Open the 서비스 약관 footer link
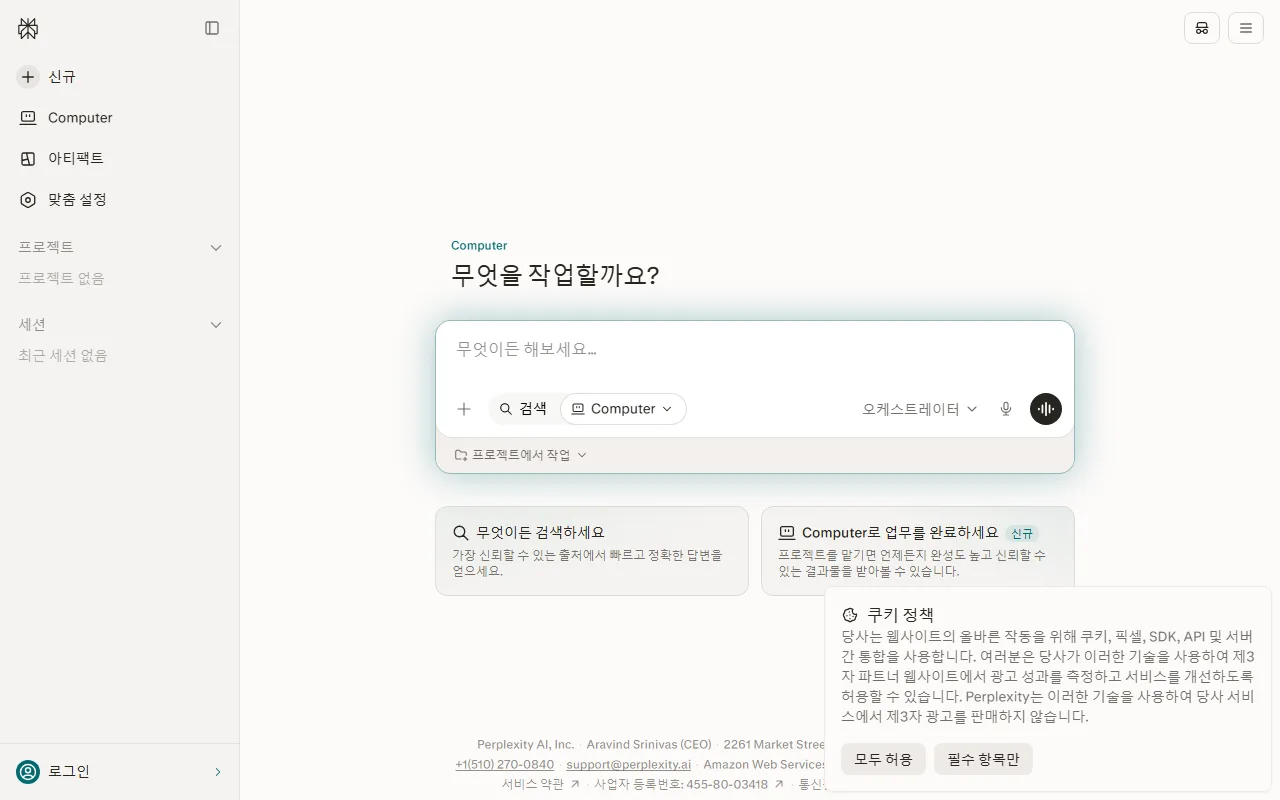This screenshot has width=1280, height=800. click(x=541, y=785)
